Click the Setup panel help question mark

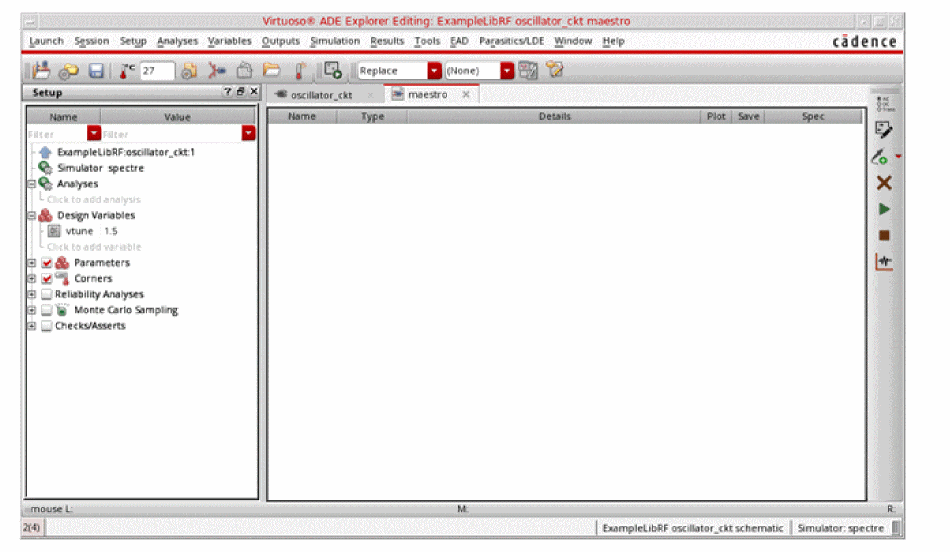[x=227, y=91]
